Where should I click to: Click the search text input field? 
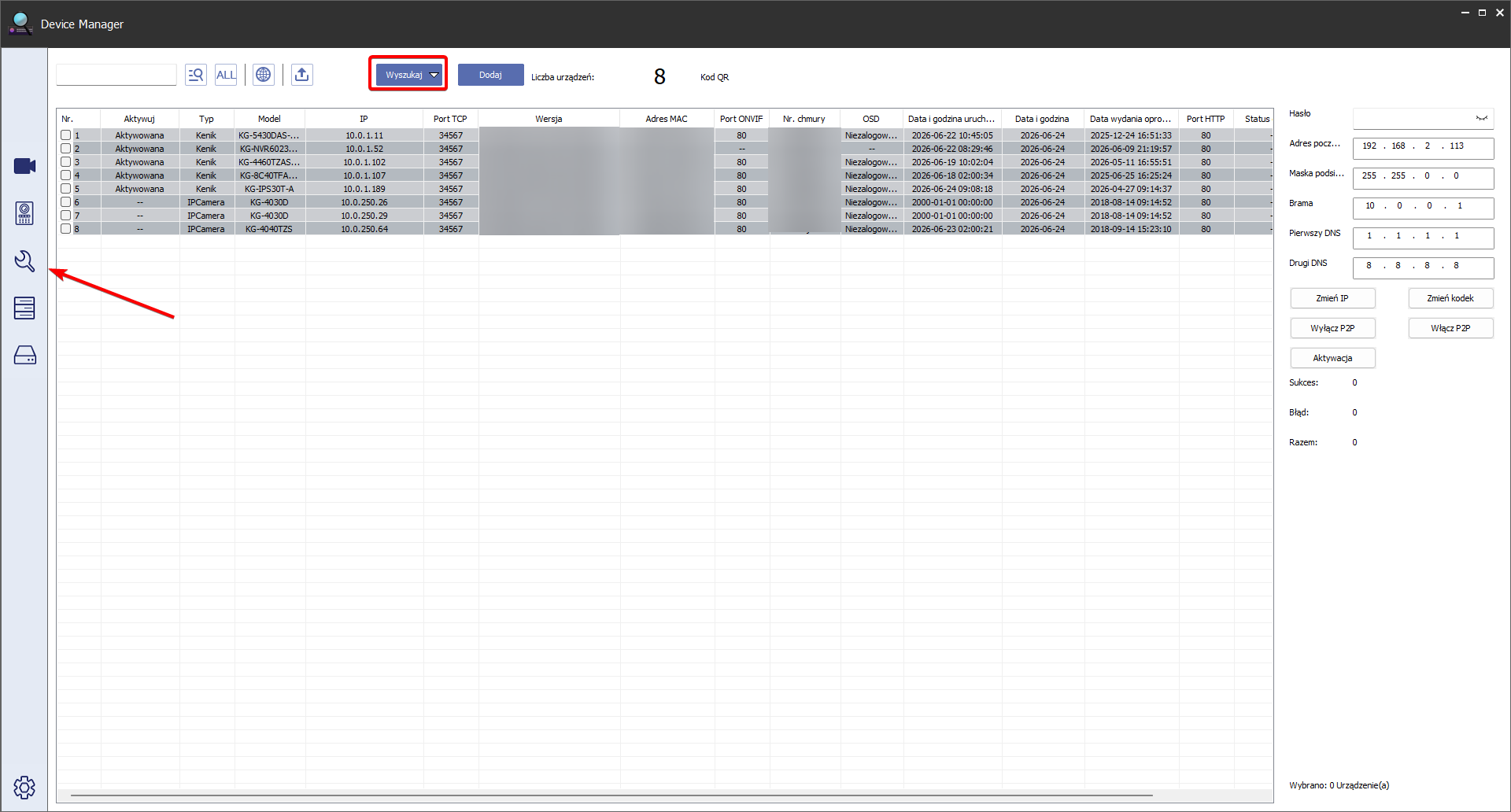pos(116,75)
